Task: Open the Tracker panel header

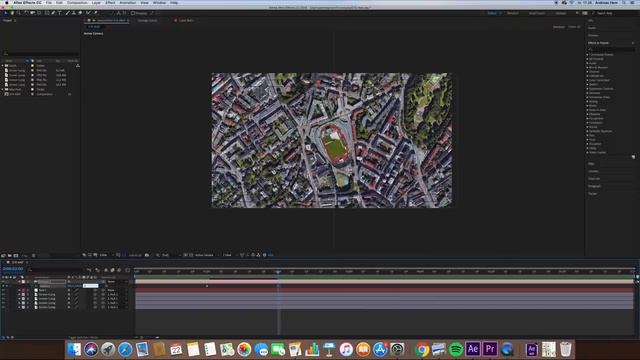Action: tap(593, 193)
